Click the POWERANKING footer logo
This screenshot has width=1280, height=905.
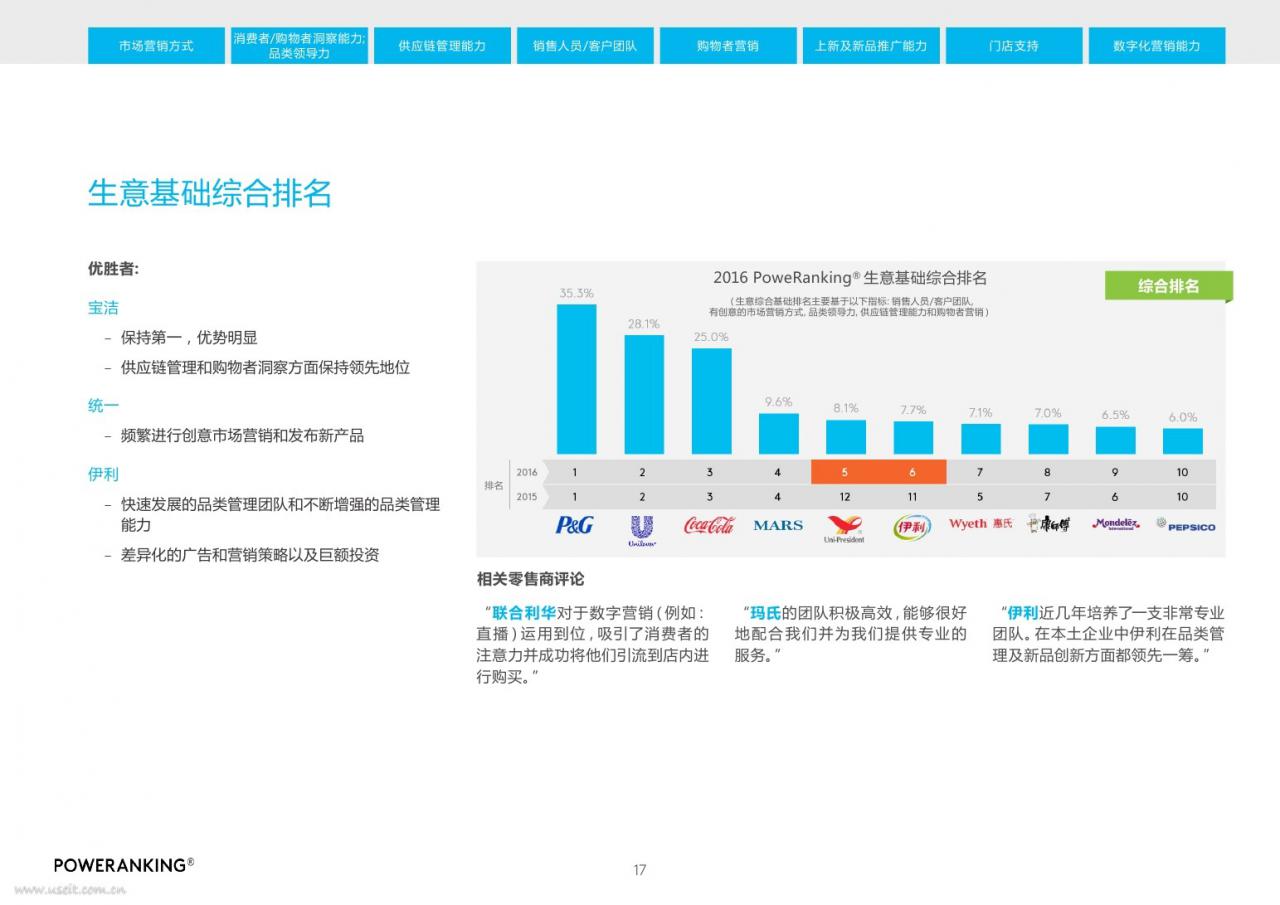pyautogui.click(x=124, y=865)
